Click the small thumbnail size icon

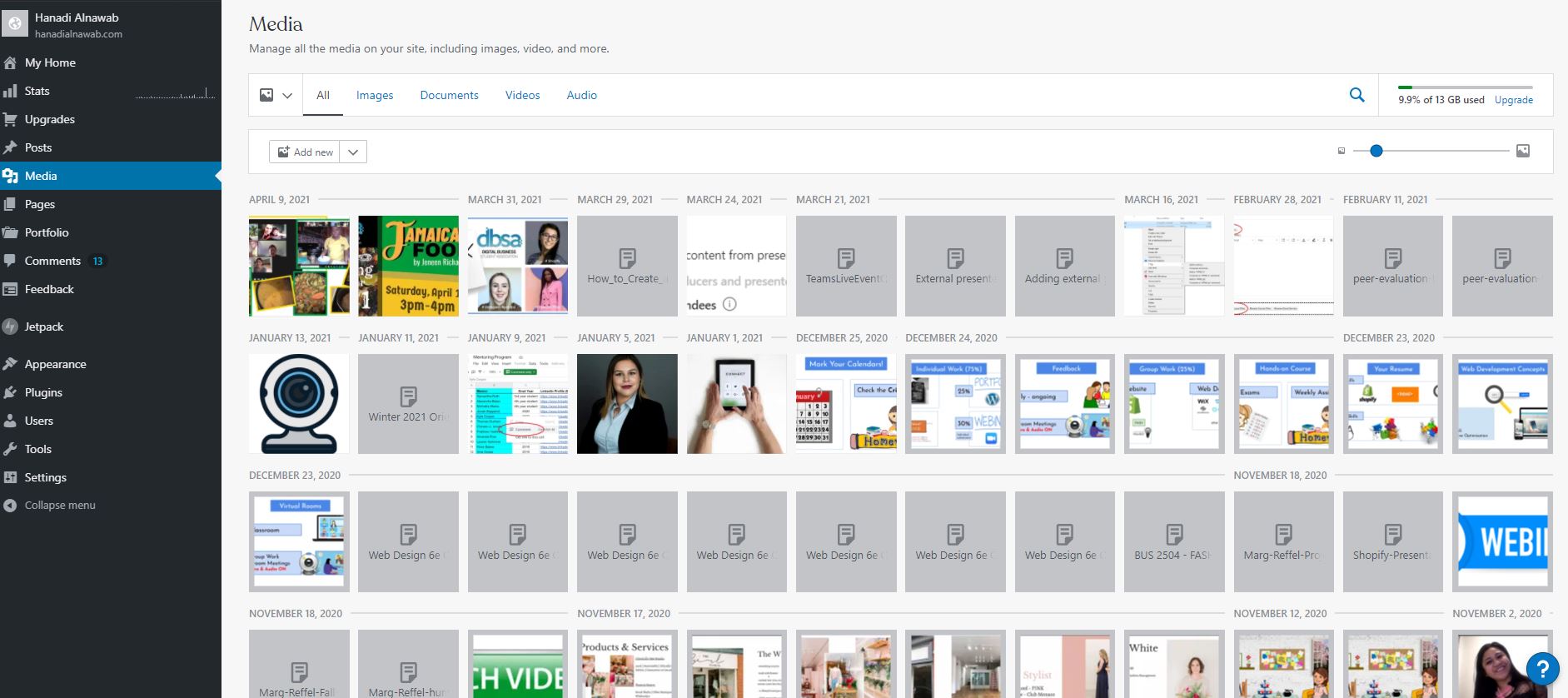pos(1341,151)
